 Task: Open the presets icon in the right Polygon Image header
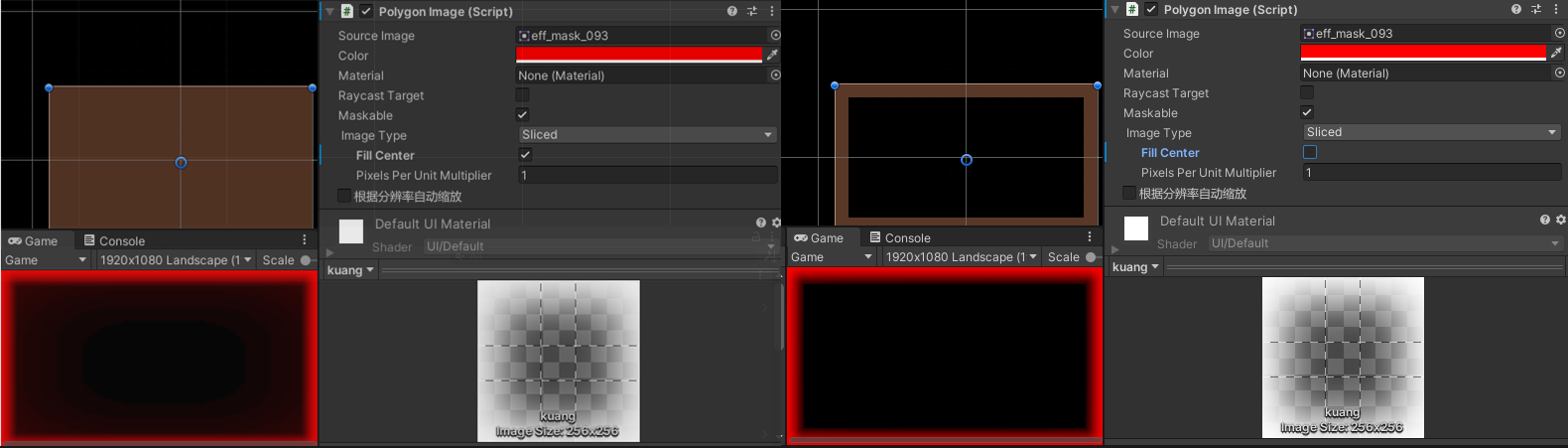click(x=1536, y=10)
